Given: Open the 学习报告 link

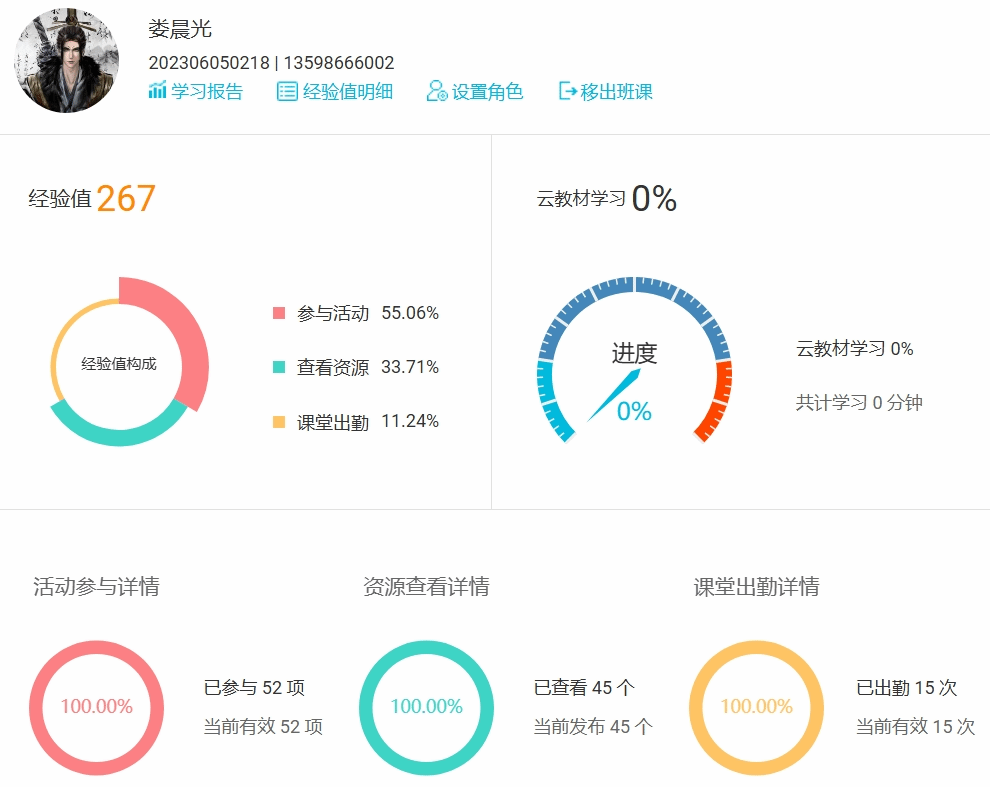Looking at the screenshot, I should 207,92.
